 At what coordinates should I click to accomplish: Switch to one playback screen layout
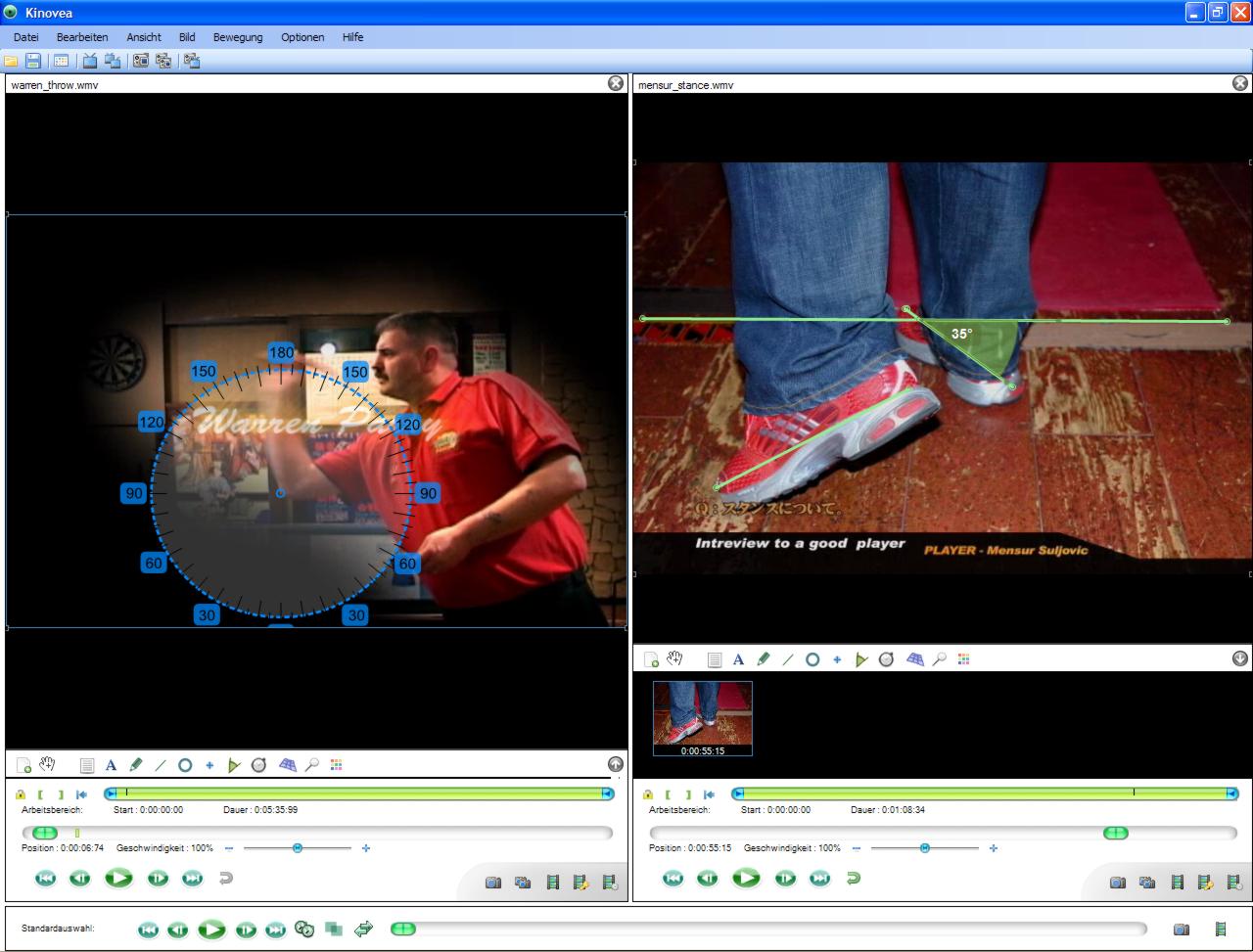(x=90, y=61)
